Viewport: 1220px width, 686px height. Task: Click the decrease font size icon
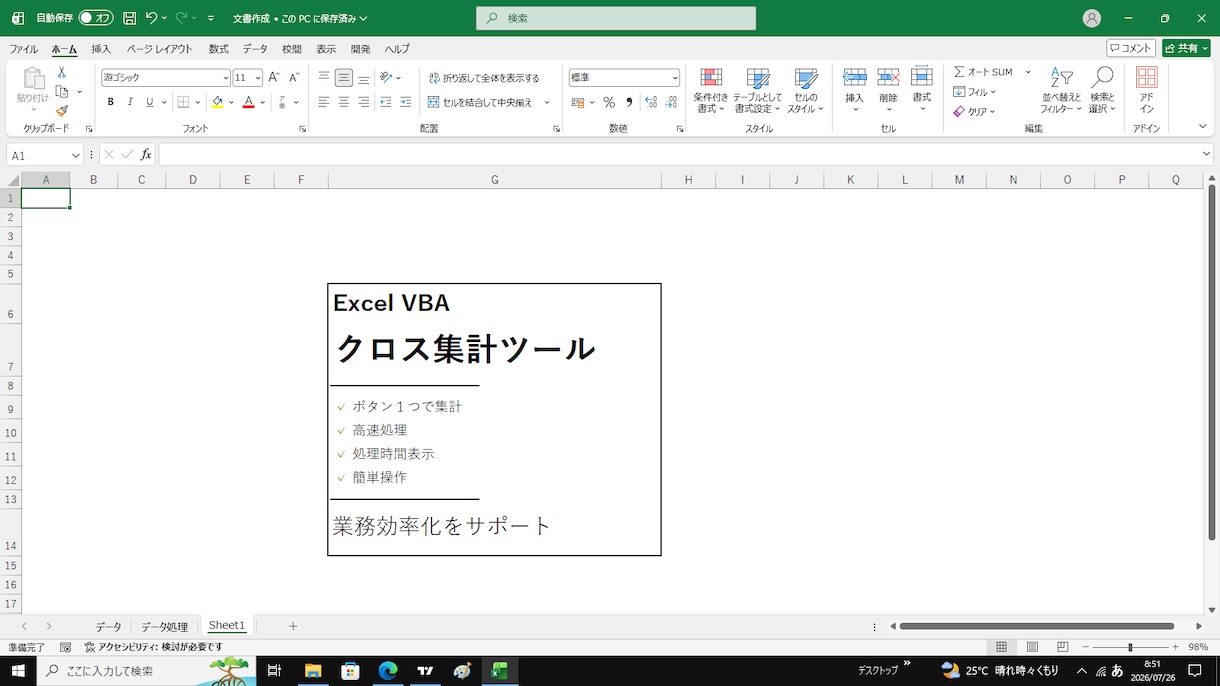click(294, 77)
